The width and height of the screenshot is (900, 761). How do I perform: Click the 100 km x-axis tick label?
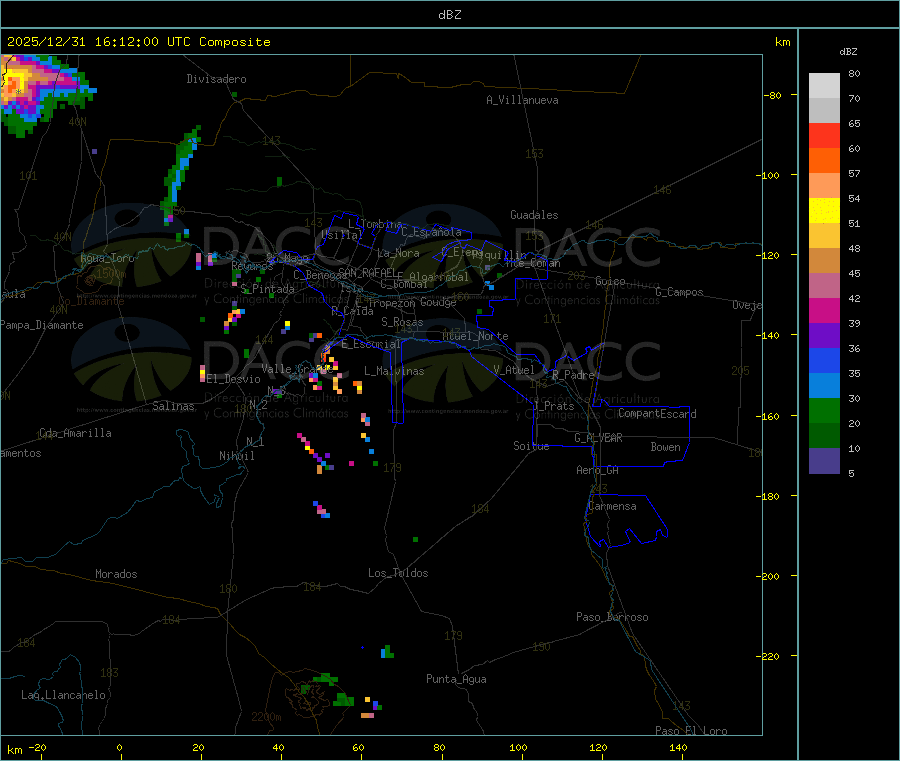coord(518,747)
